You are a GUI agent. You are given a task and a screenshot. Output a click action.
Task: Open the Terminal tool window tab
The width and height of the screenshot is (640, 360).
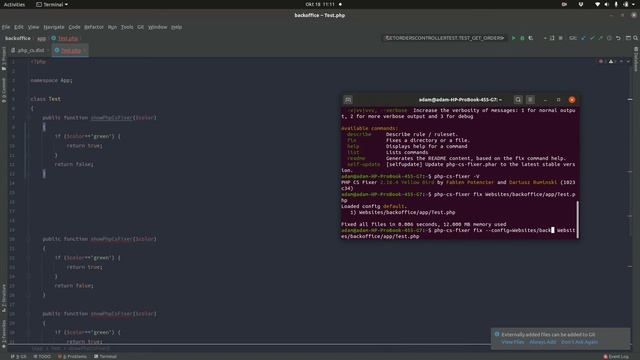click(x=105, y=356)
